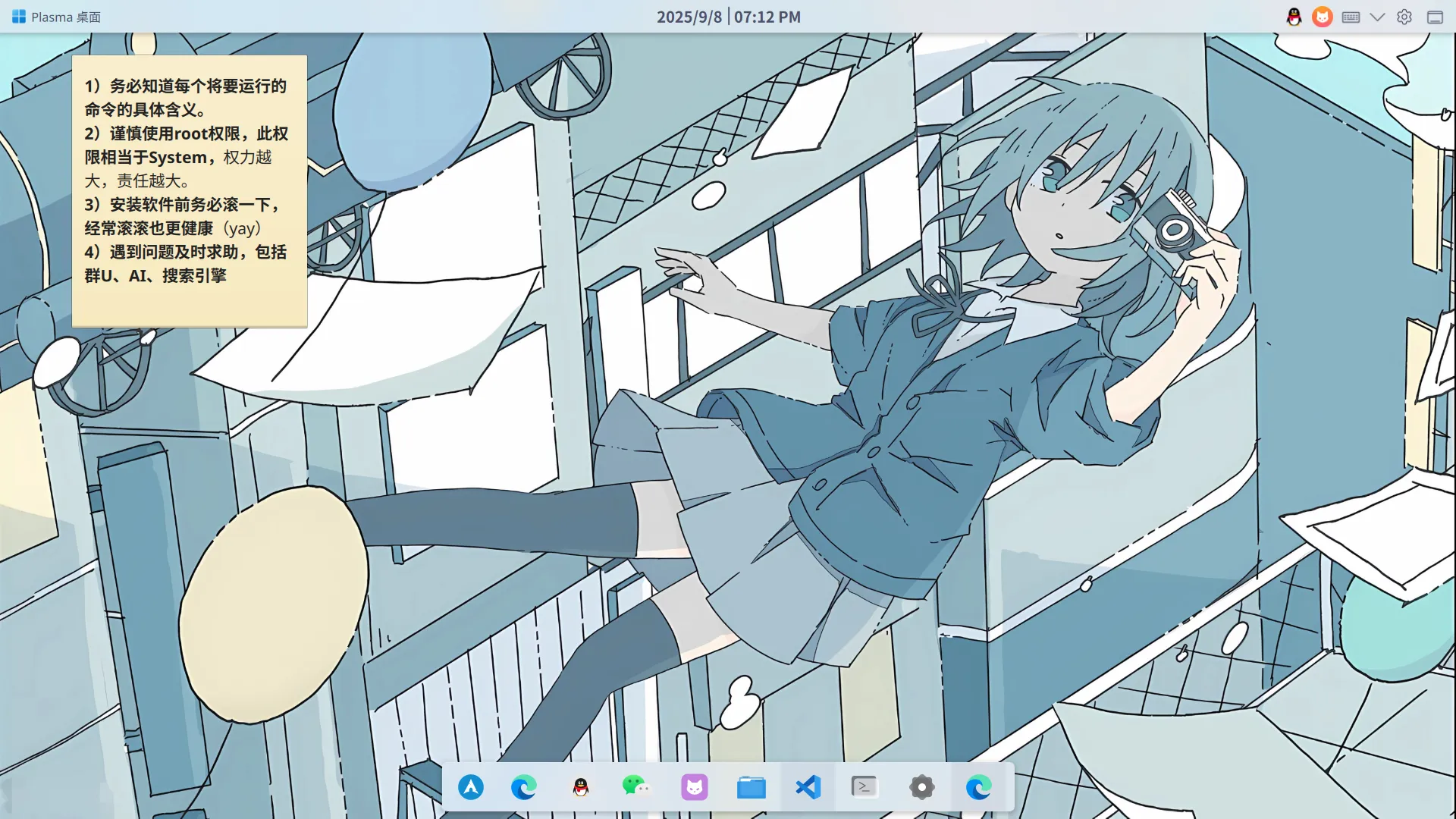Viewport: 1456px width, 819px height.
Task: Click into the yellow sticky note text
Action: 188,182
